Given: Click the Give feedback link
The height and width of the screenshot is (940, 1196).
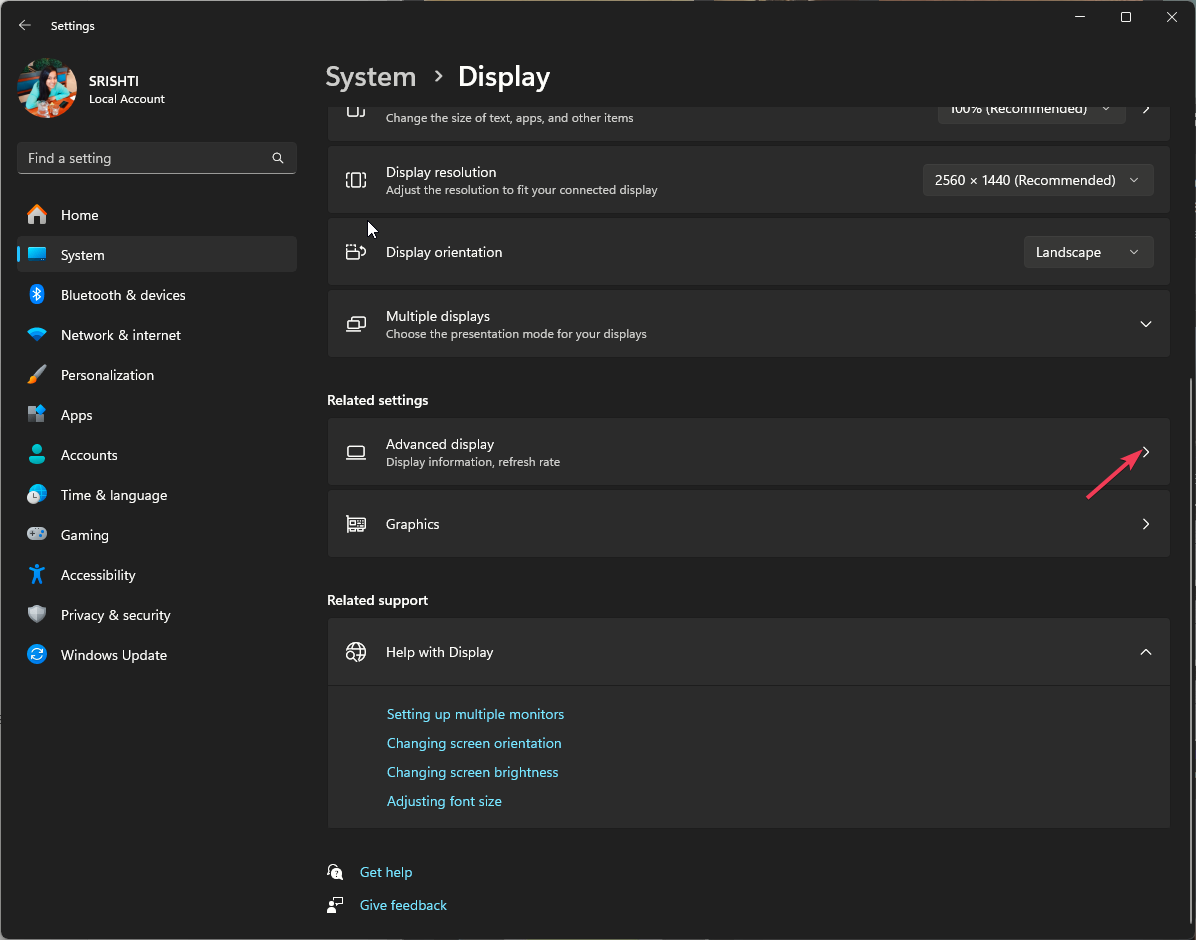Looking at the screenshot, I should coord(403,905).
